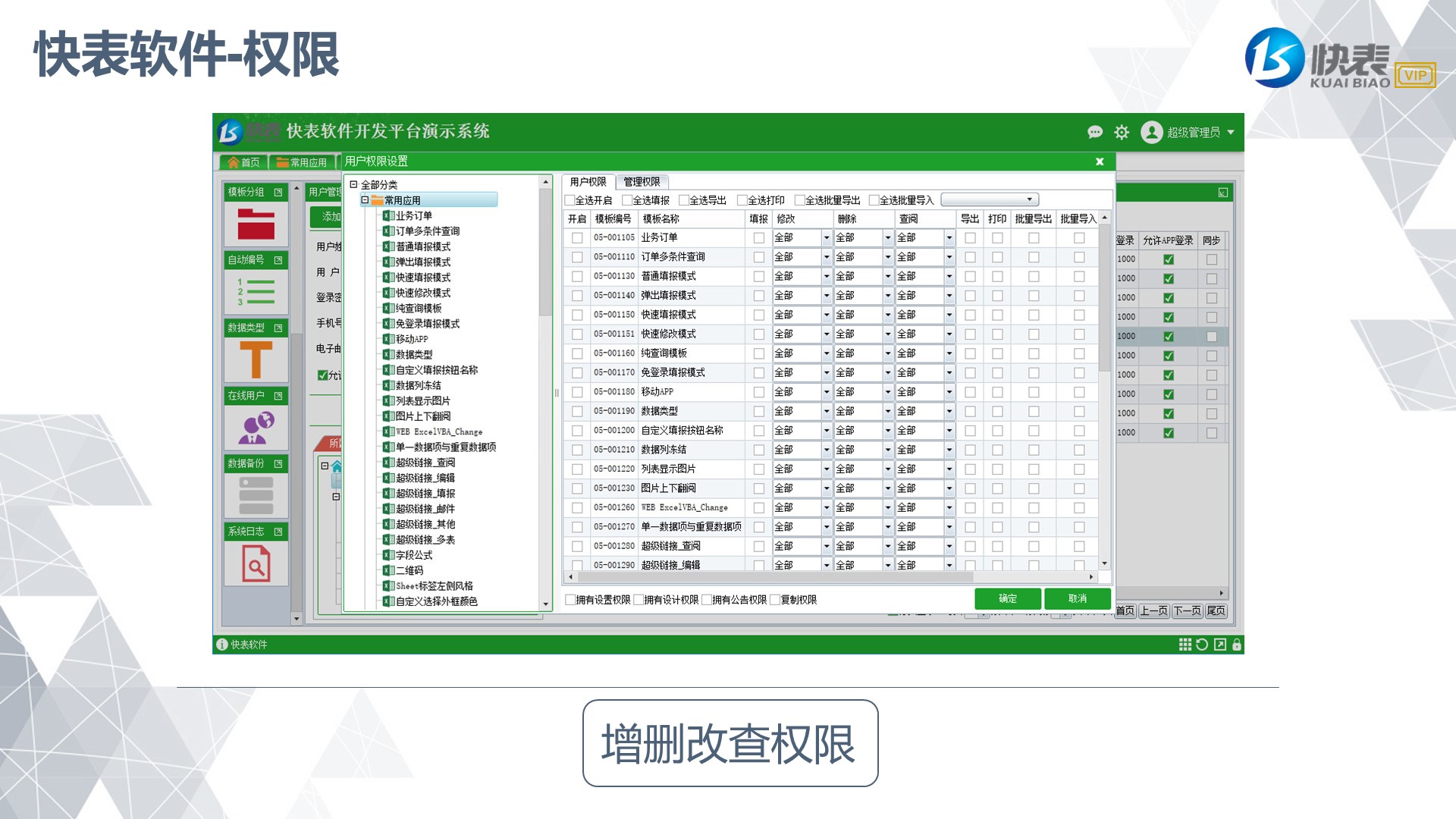Open the 自动编号 numbered list icon
The width and height of the screenshot is (1456, 819).
[256, 292]
